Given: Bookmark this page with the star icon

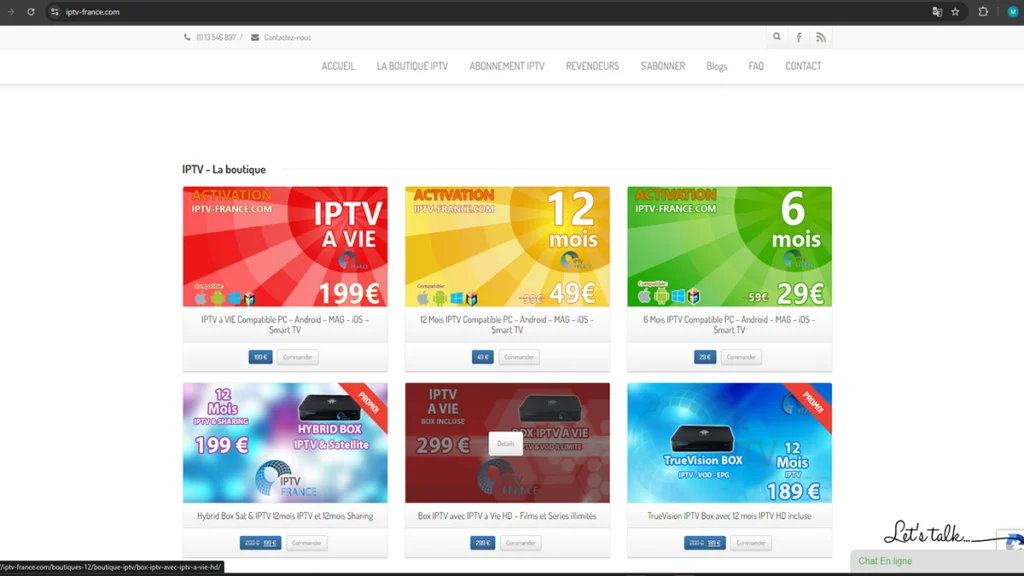Looking at the screenshot, I should pos(955,12).
